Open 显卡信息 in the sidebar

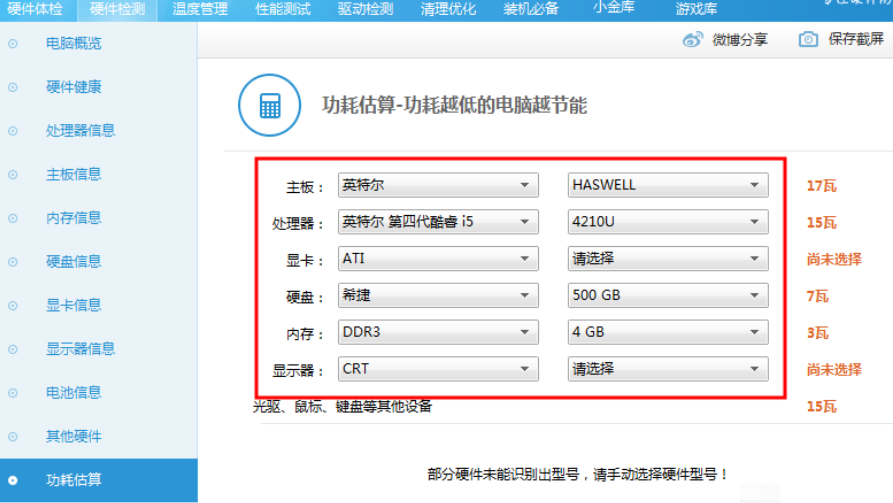(x=73, y=306)
